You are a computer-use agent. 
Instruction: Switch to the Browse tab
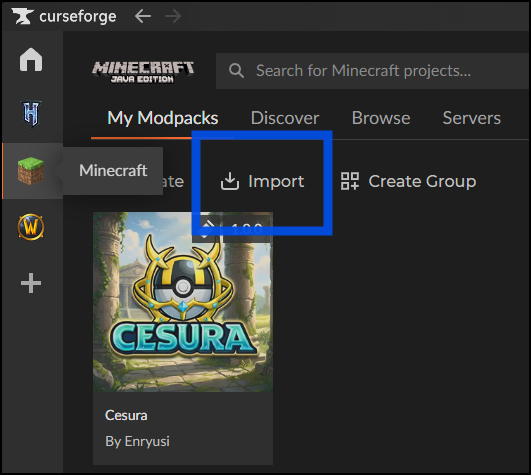click(x=381, y=118)
